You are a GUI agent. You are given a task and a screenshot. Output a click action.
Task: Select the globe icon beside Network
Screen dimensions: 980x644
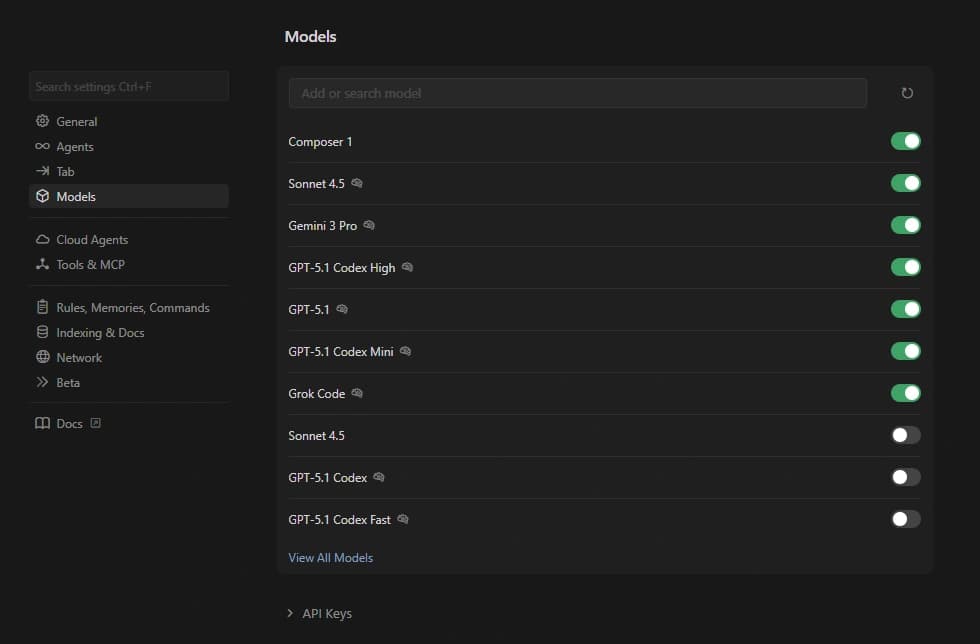[41, 357]
